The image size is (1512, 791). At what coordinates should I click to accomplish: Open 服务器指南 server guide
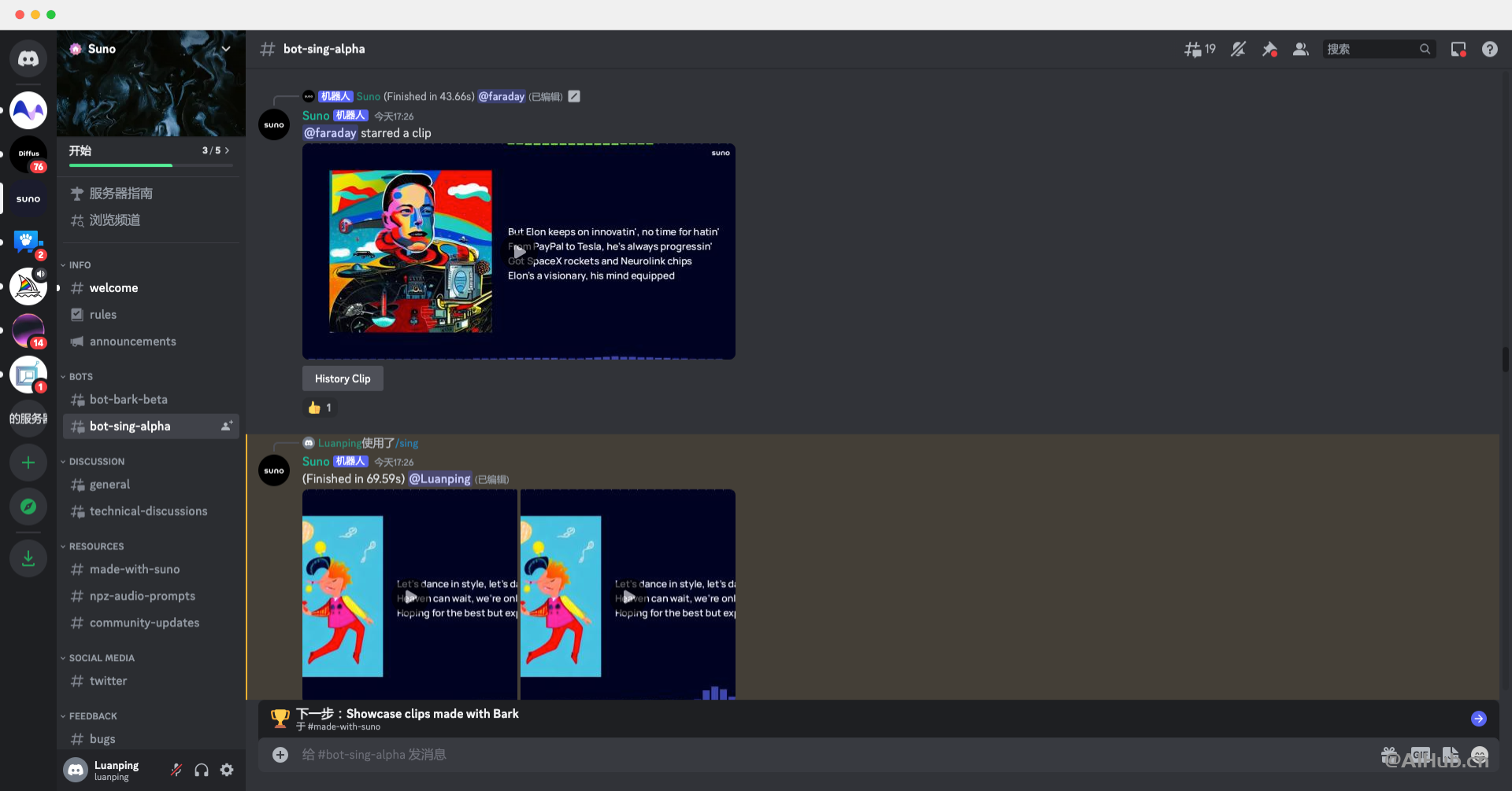point(151,194)
